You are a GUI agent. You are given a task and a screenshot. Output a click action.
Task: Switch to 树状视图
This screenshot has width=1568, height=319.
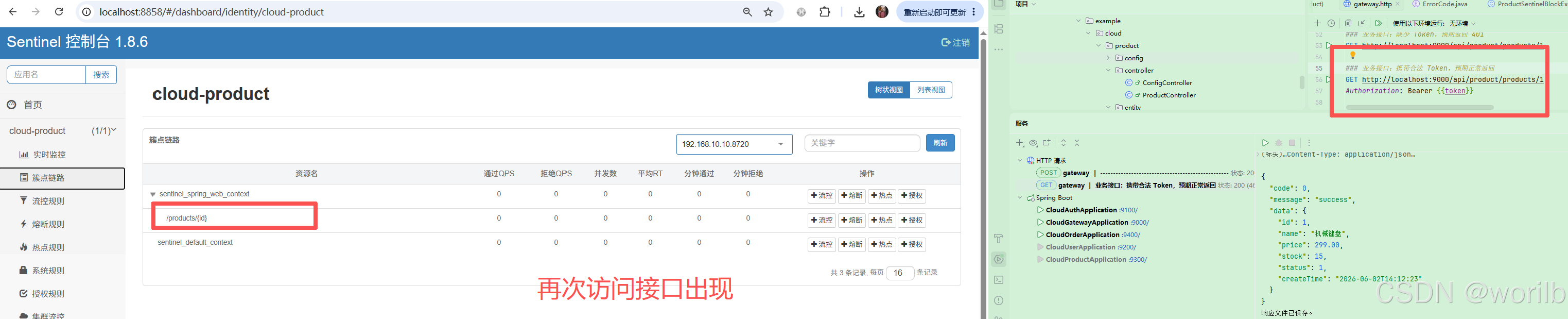tap(888, 90)
